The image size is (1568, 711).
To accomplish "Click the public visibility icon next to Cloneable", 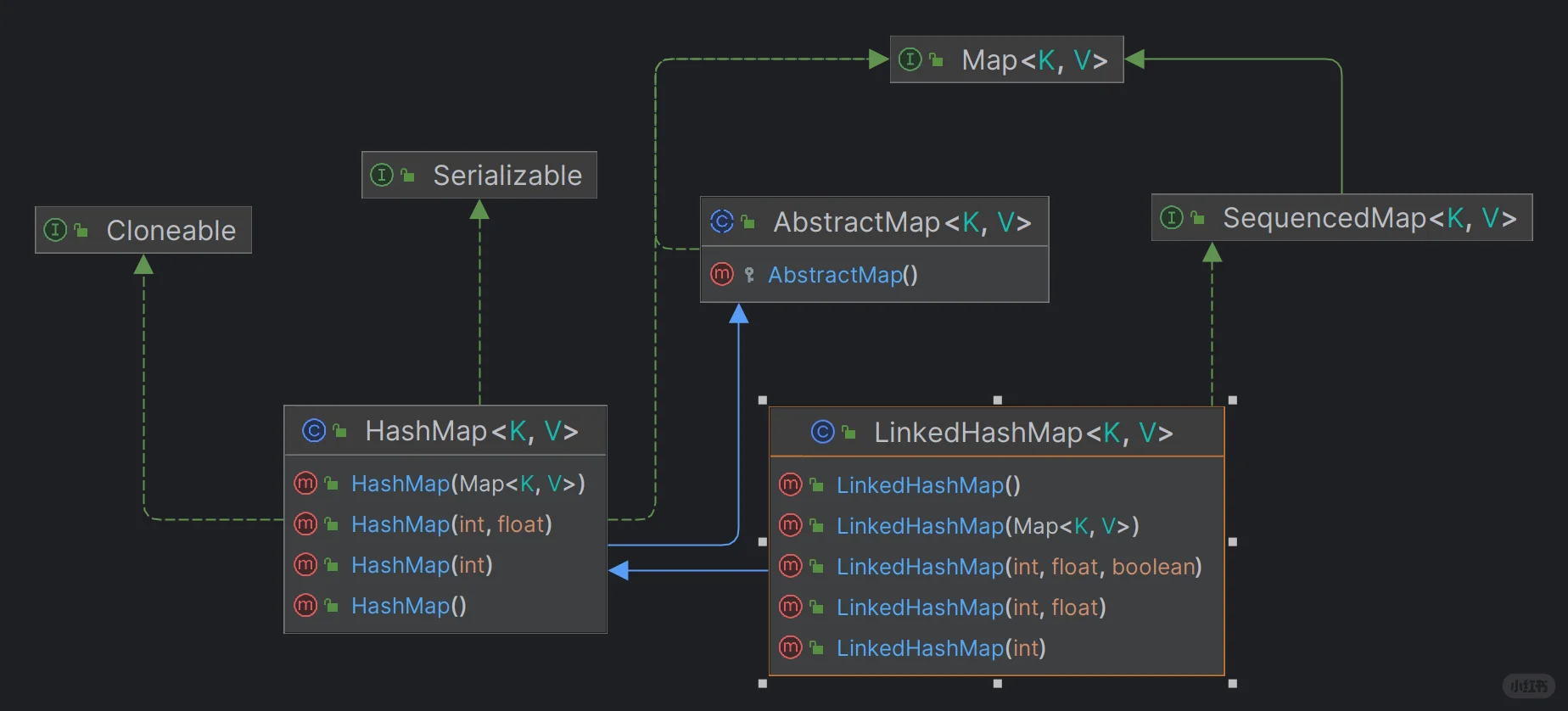I will pos(81,230).
